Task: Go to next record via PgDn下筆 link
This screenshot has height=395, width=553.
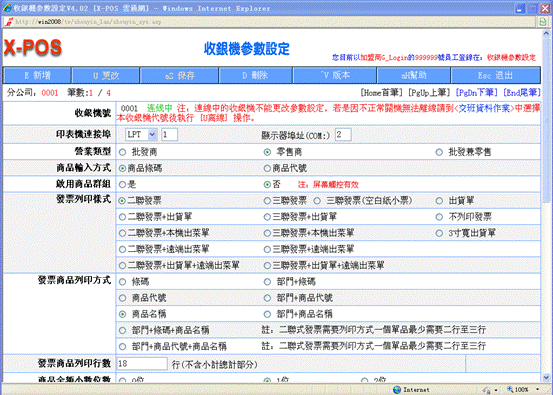Action: pyautogui.click(x=477, y=93)
